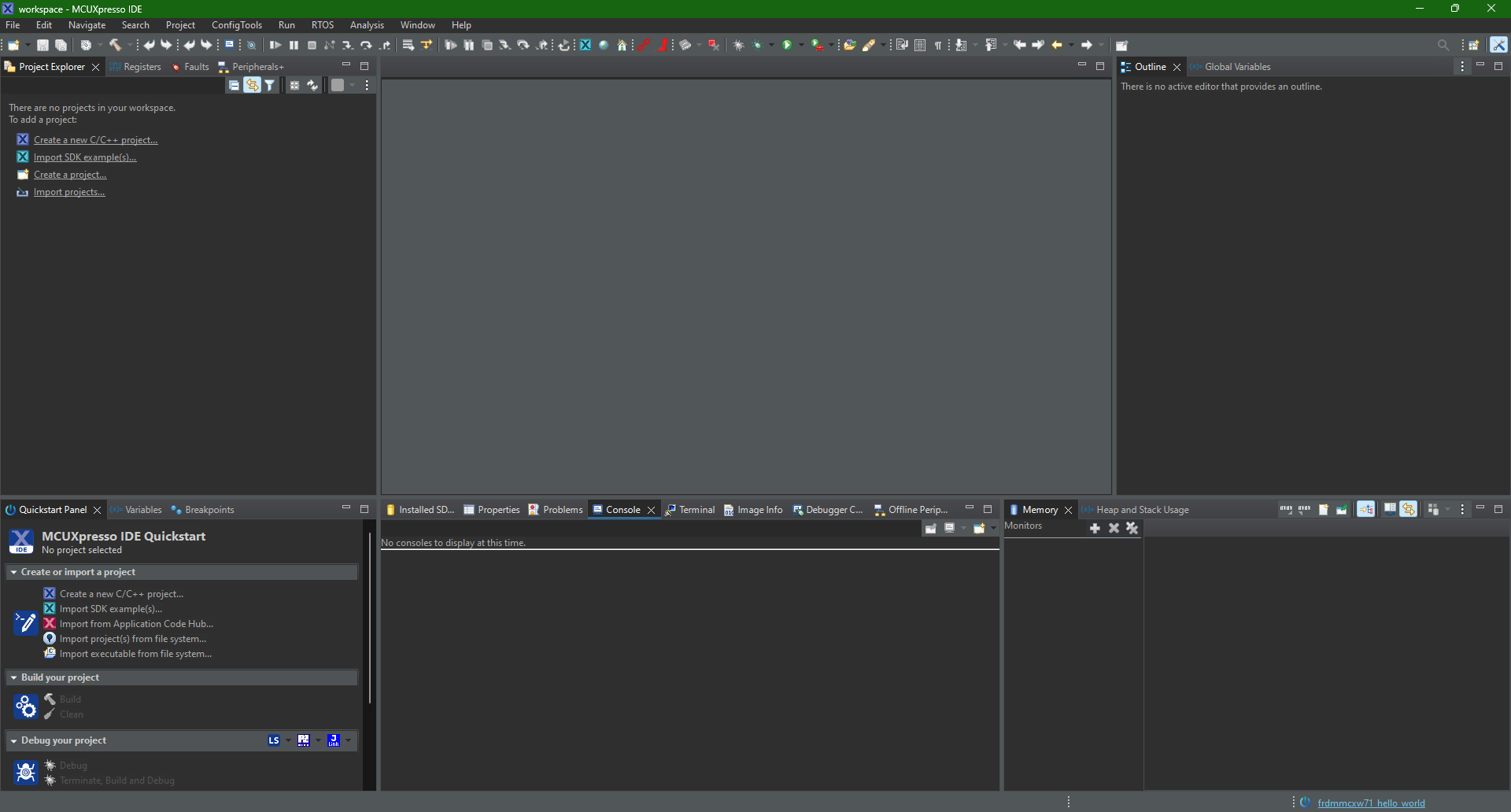Open Back history dropdown arrow
This screenshot has height=812, width=1511.
1071,46
